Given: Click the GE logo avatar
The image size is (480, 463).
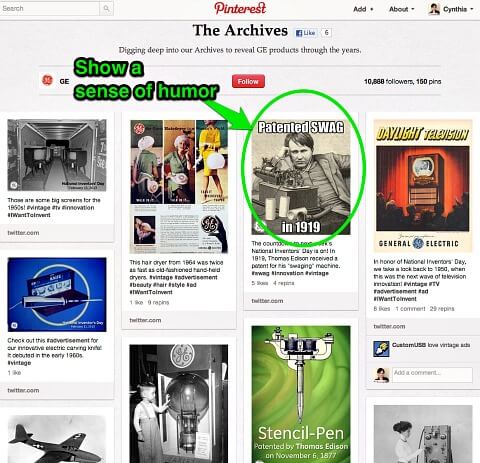Looking at the screenshot, I should [x=47, y=81].
